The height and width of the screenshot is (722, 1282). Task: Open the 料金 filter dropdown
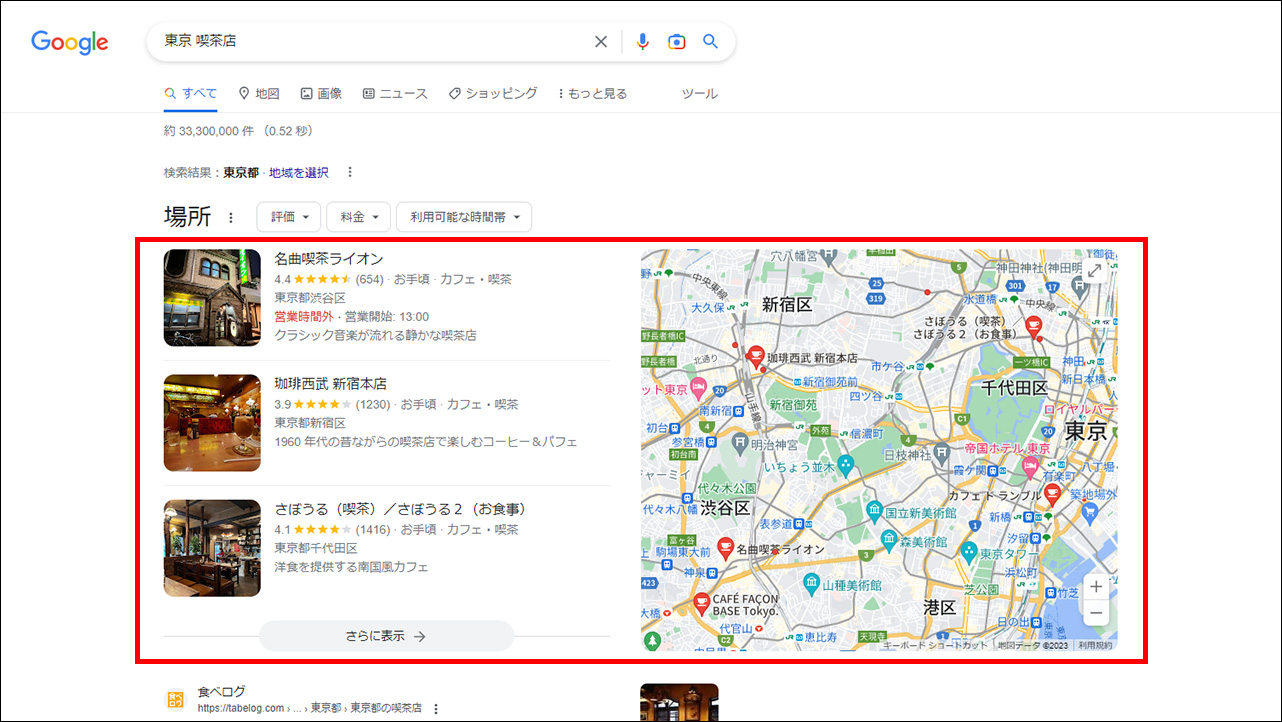[358, 217]
